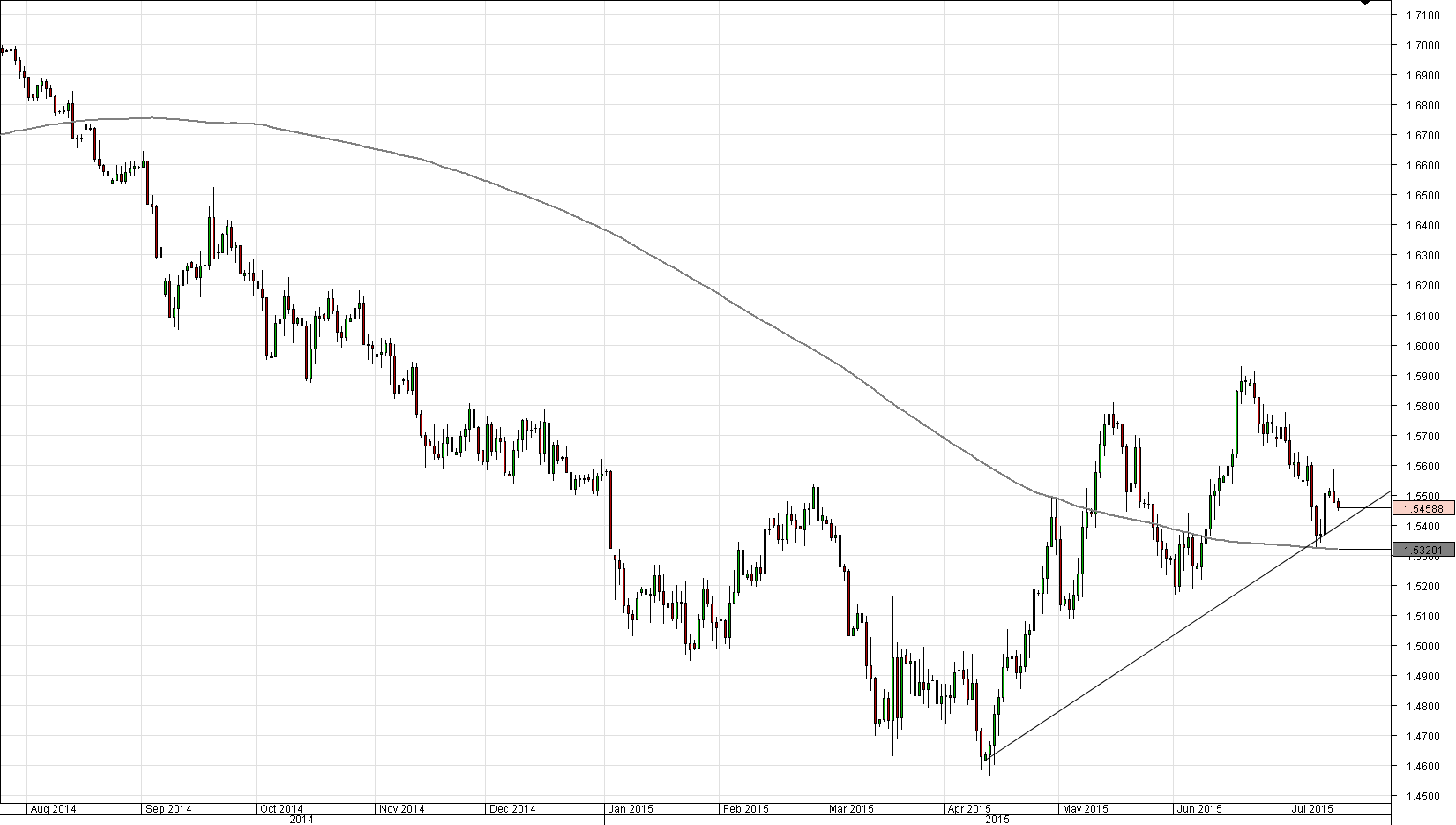The width and height of the screenshot is (1456, 825).
Task: Click the 1.7100 price axis label
Action: (x=1424, y=15)
